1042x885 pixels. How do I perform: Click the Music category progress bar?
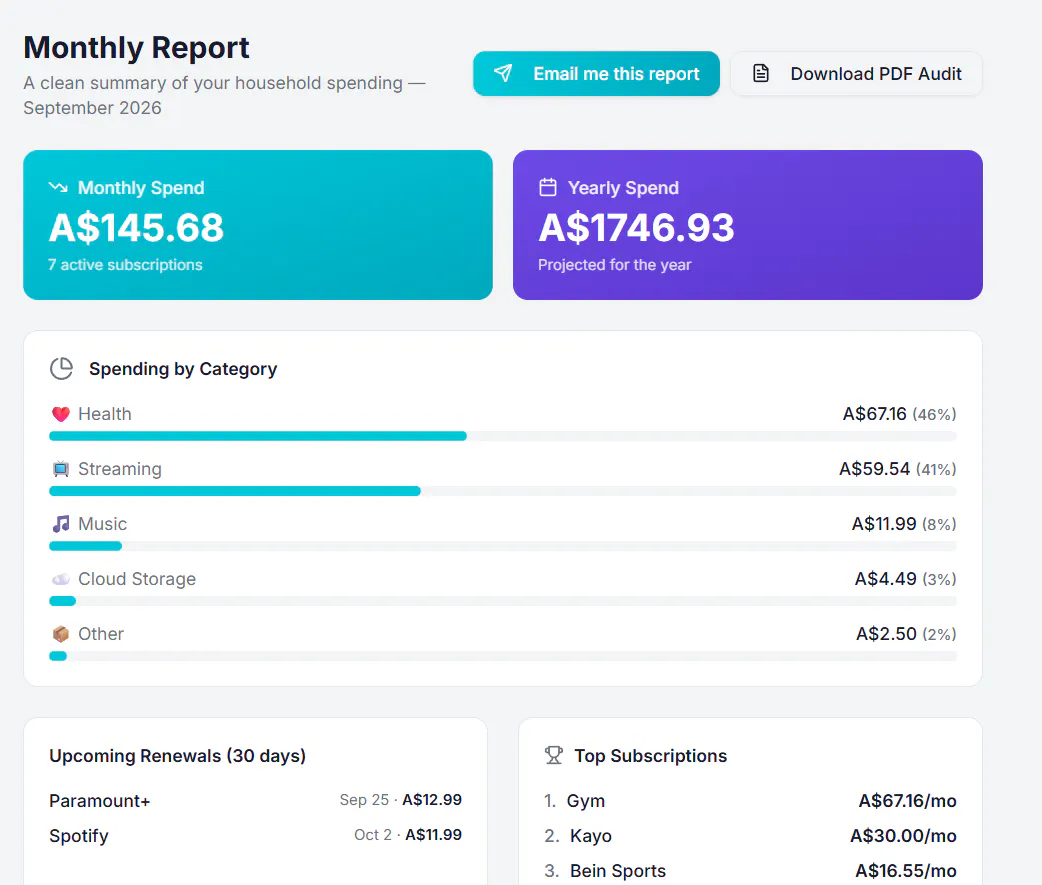click(x=503, y=546)
